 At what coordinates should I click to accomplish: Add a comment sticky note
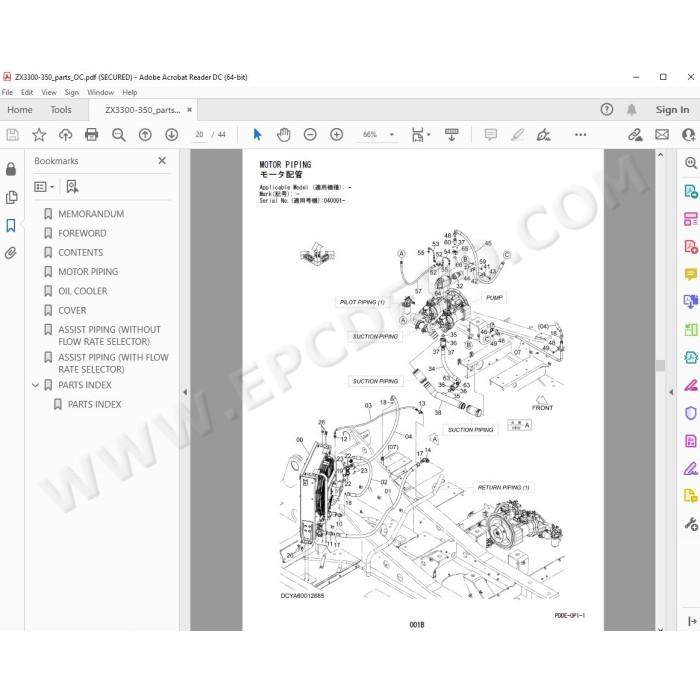click(x=491, y=134)
